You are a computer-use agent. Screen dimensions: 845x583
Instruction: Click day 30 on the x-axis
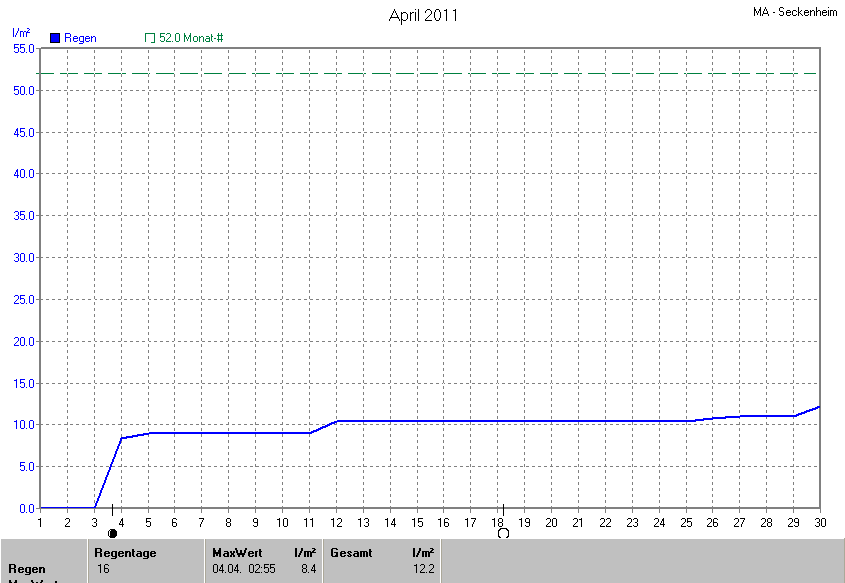pyautogui.click(x=820, y=522)
